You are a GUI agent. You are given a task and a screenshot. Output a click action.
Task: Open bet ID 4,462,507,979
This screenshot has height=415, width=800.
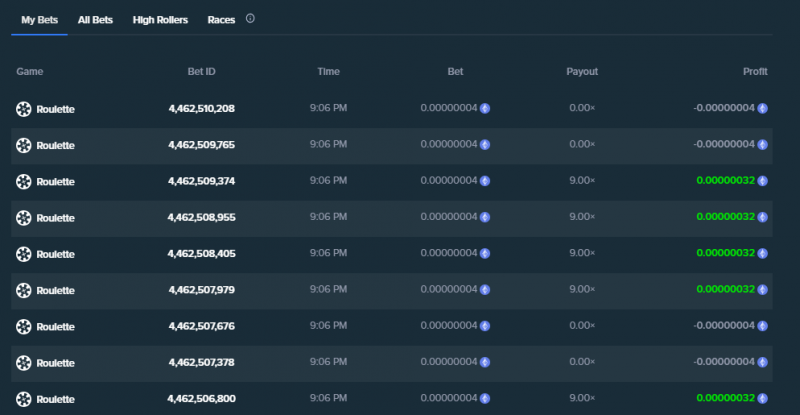pos(202,289)
